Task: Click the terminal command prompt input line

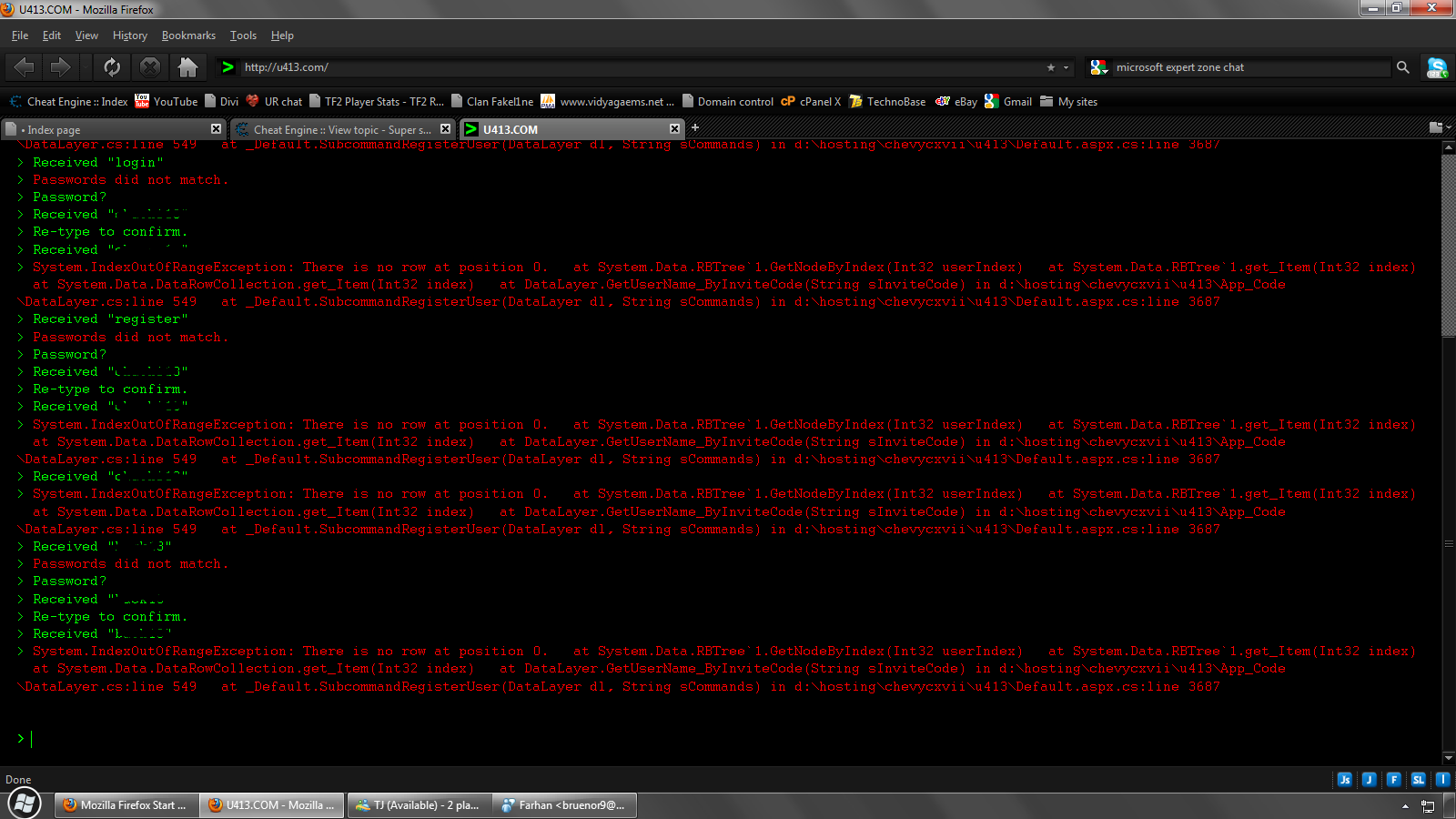Action: coord(728,739)
